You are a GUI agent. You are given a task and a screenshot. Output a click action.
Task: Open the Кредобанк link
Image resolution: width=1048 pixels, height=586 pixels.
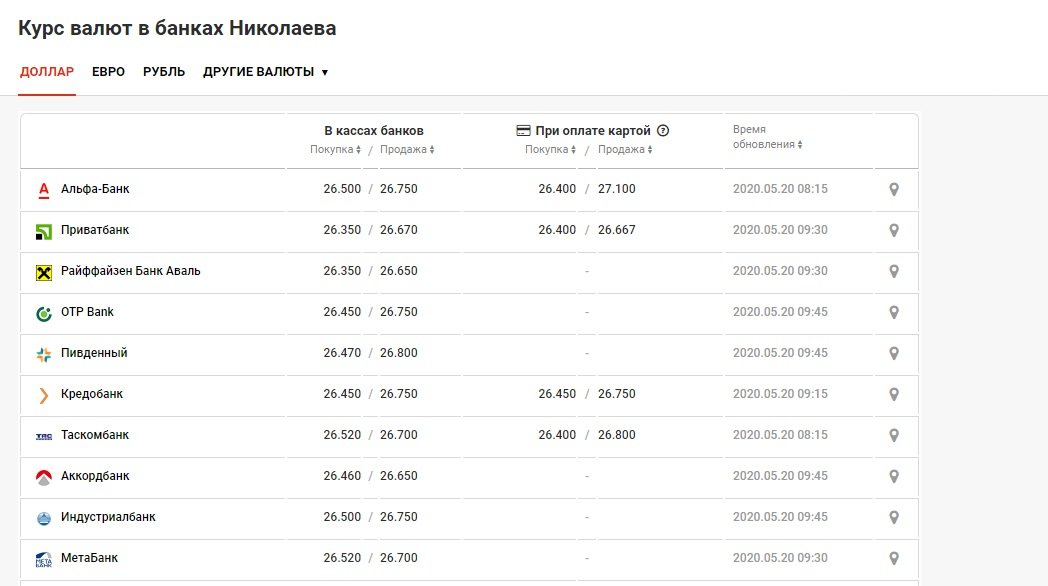pyautogui.click(x=92, y=394)
